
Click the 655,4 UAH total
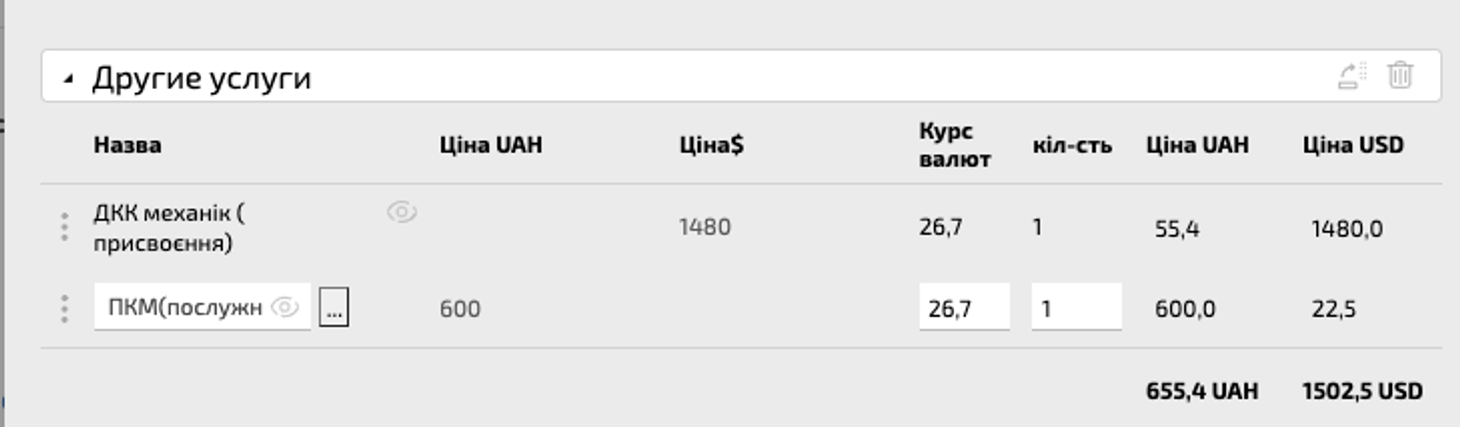pyautogui.click(x=1202, y=391)
